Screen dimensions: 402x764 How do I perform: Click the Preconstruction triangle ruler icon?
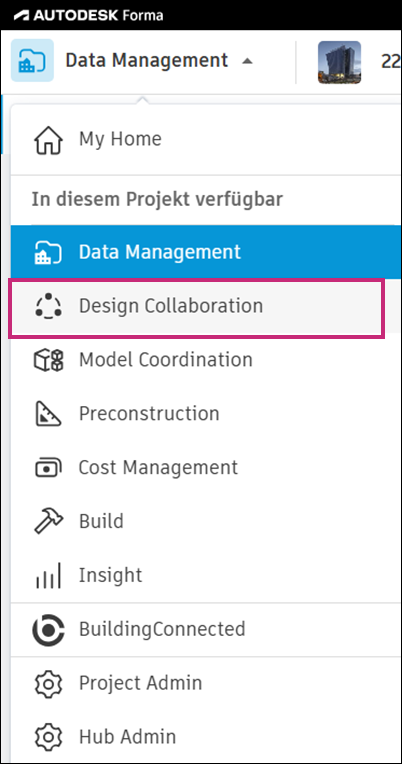pos(48,414)
